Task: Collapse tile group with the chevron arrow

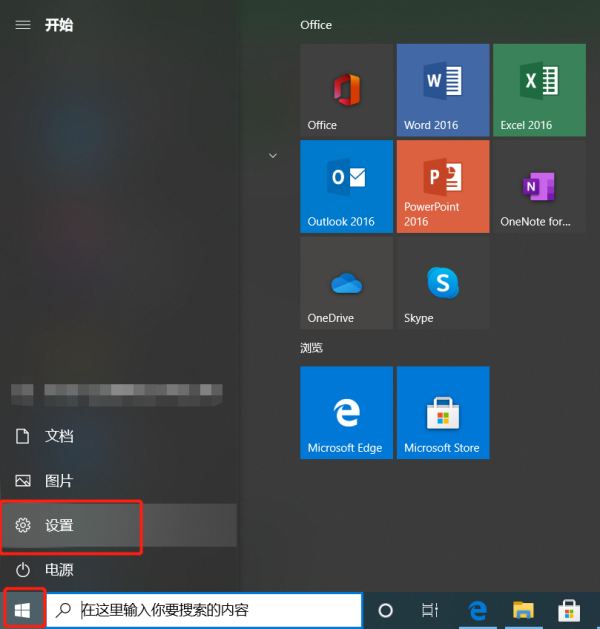Action: coord(273,156)
